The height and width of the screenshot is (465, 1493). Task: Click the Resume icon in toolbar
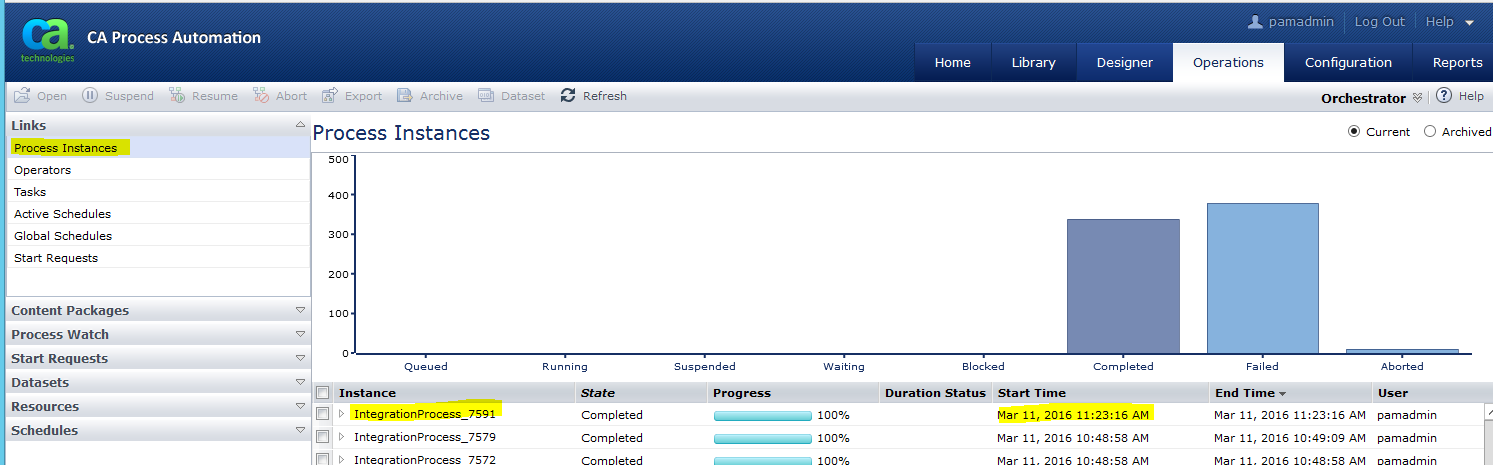coord(177,96)
